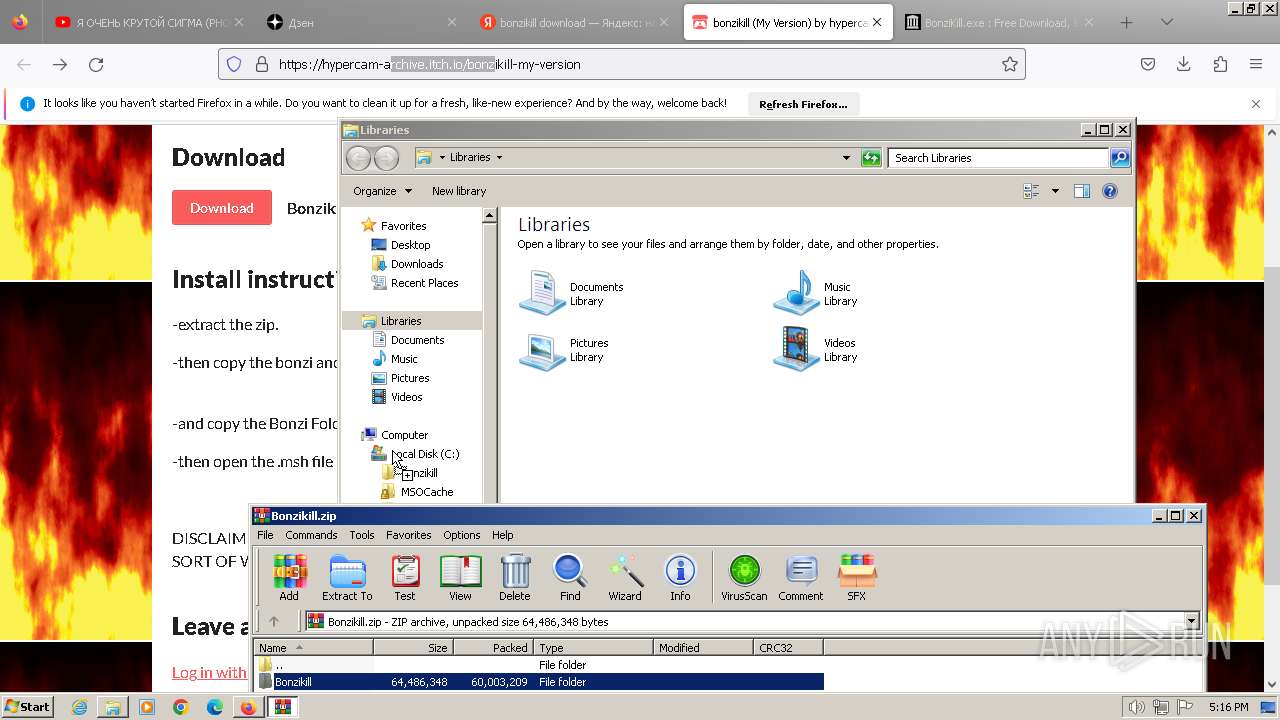The height and width of the screenshot is (720, 1280).
Task: Open Firefox extensions puzzle icon
Action: [1220, 64]
